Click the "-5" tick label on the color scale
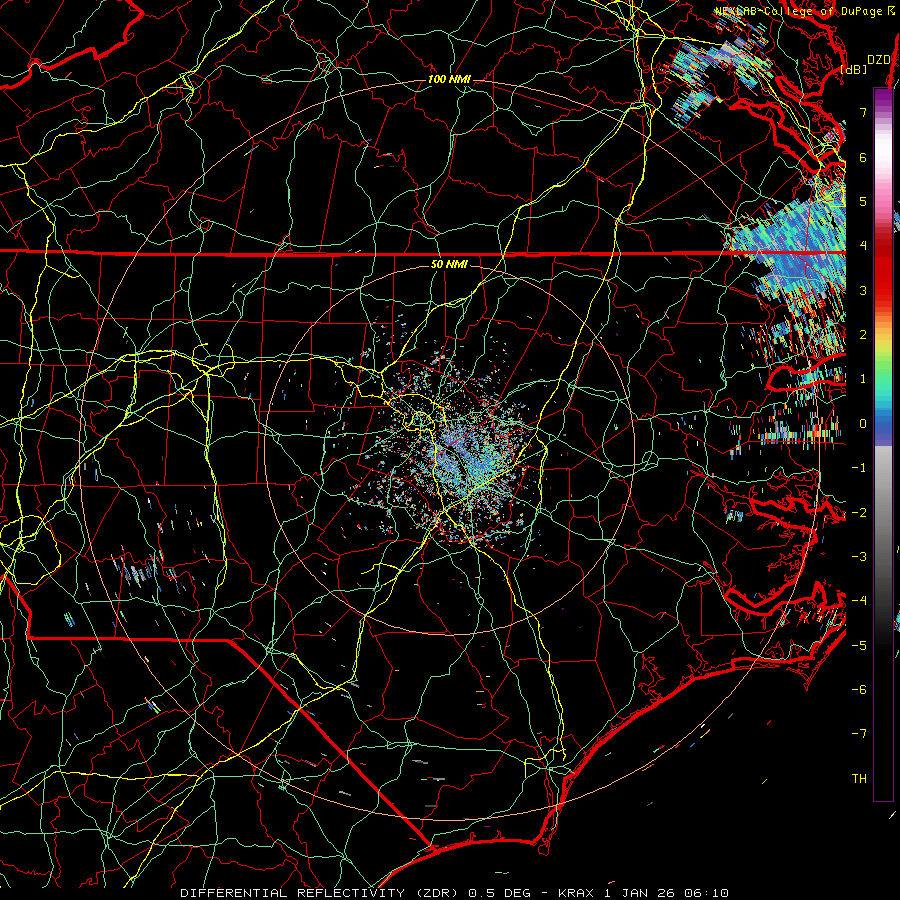The height and width of the screenshot is (900, 900). (x=859, y=645)
